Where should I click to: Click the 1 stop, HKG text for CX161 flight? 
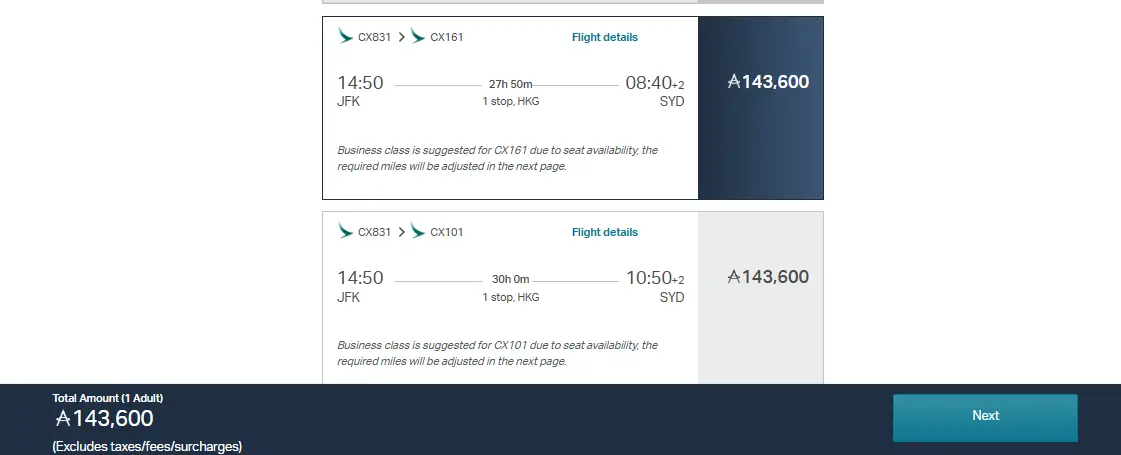tap(510, 101)
